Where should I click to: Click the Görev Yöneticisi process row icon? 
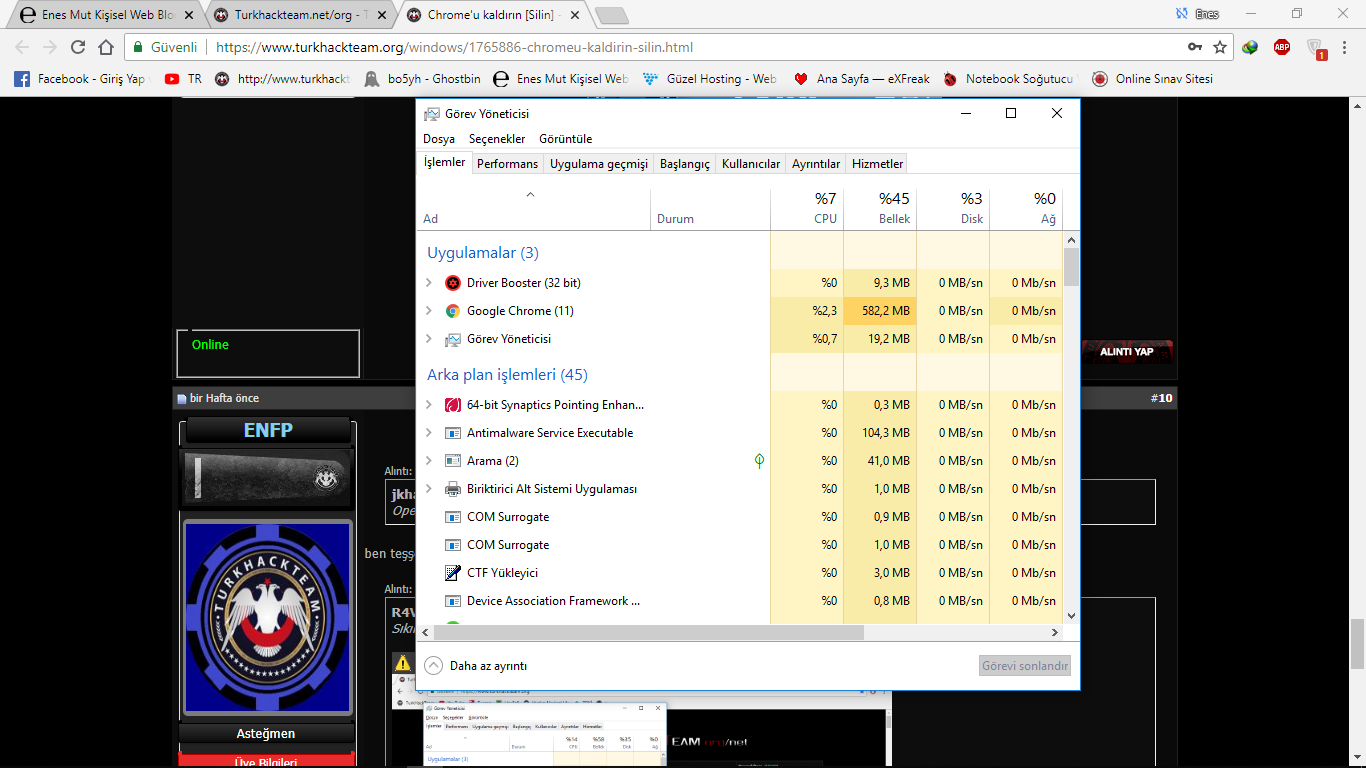tap(453, 339)
